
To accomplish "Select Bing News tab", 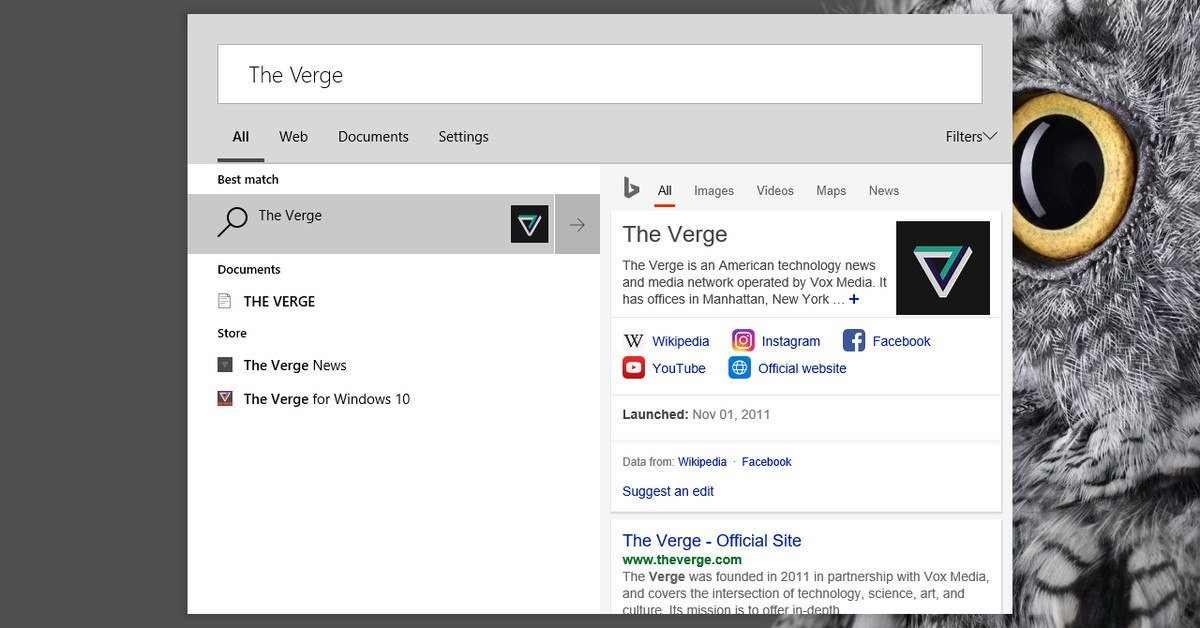I will click(x=884, y=190).
